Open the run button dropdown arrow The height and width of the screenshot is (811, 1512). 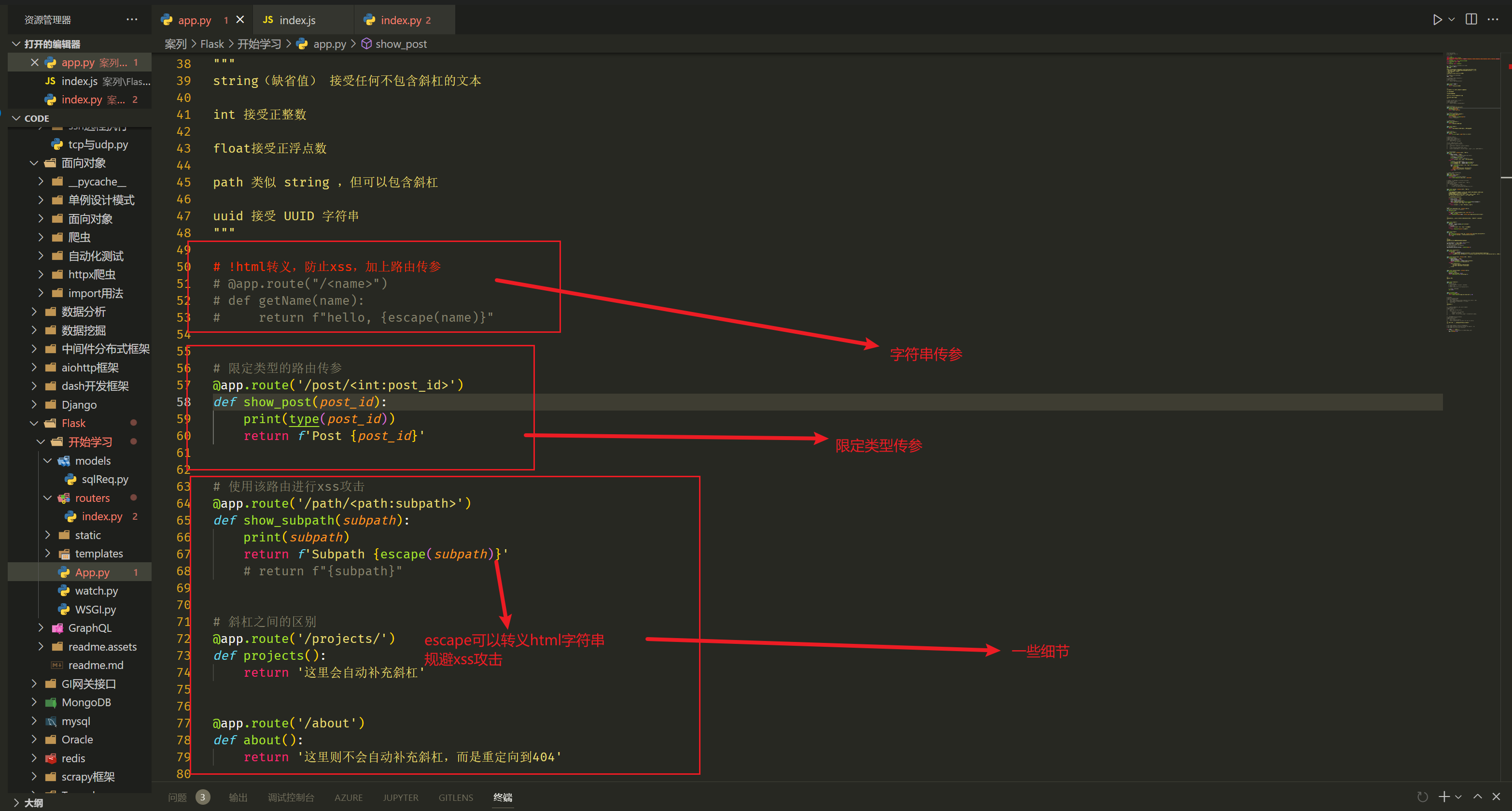[x=1452, y=20]
